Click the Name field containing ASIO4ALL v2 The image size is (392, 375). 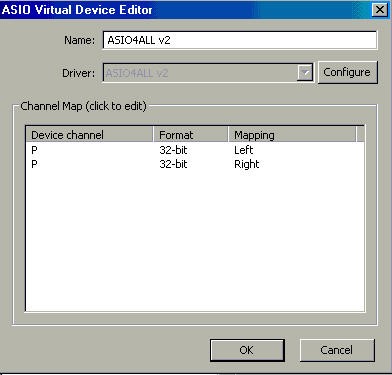[x=240, y=40]
